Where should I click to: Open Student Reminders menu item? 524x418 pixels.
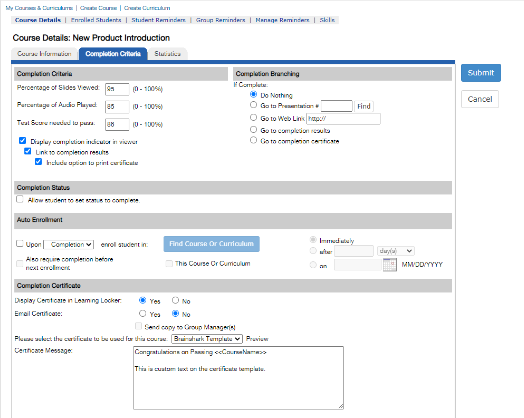pos(158,20)
